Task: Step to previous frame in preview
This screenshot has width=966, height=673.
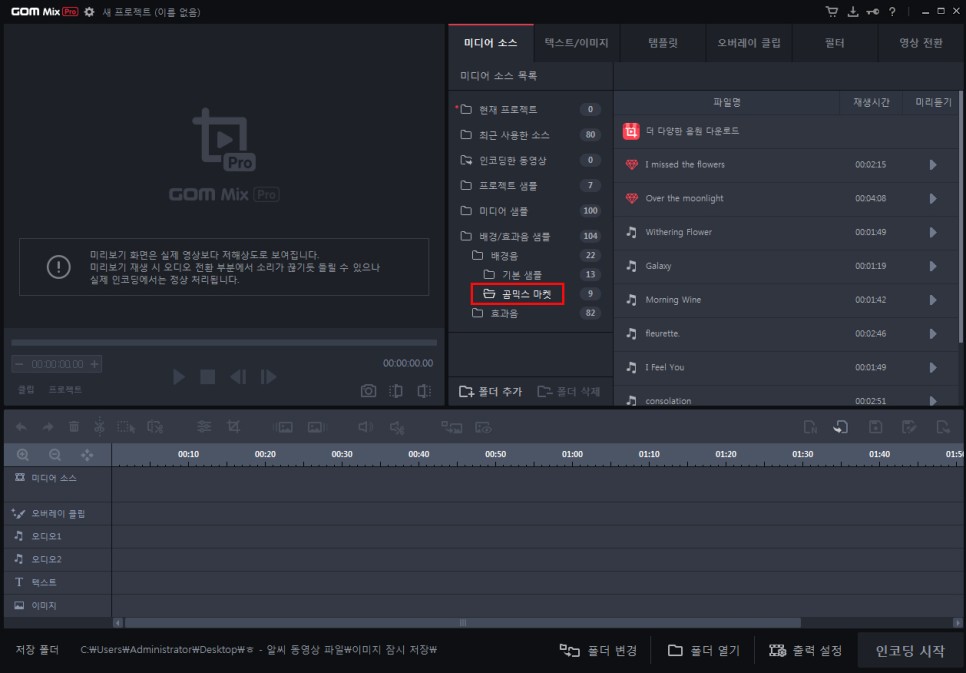Action: pos(238,377)
